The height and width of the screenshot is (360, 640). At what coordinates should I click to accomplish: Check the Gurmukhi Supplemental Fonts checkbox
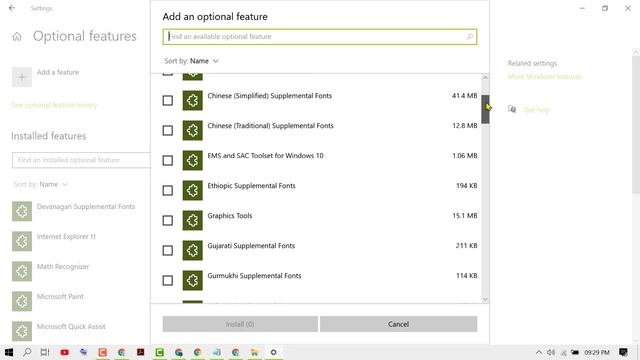[168, 280]
